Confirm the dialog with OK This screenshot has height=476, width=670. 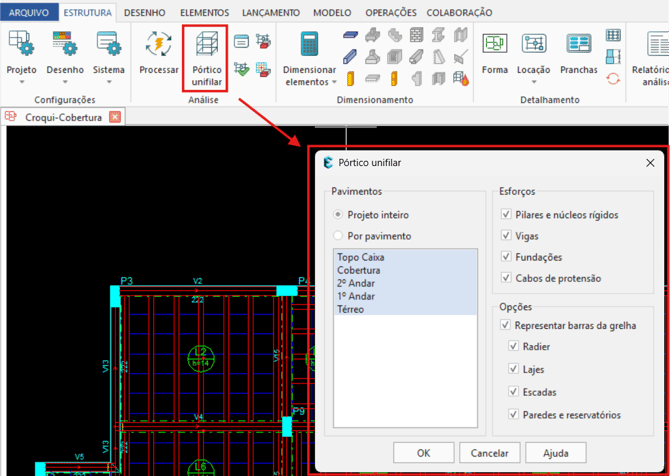(423, 453)
